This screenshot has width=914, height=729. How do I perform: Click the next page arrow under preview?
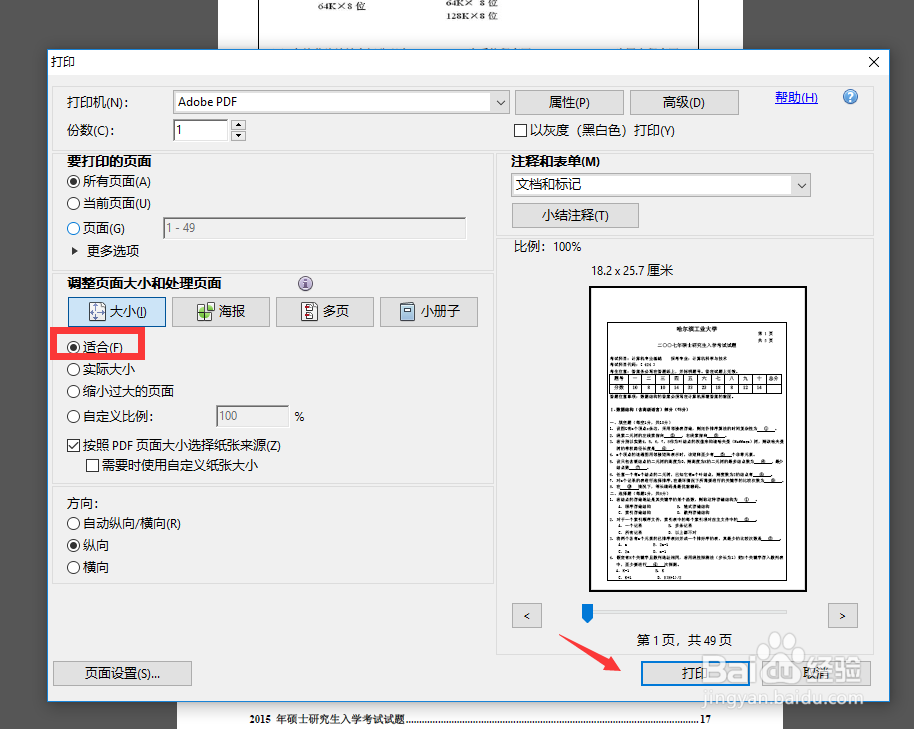click(x=843, y=615)
